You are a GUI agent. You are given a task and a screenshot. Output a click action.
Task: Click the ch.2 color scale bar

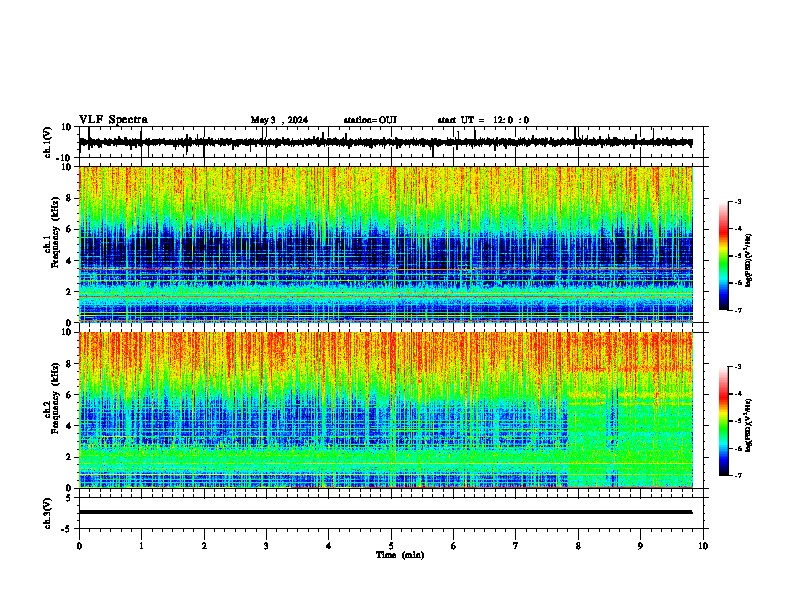pos(724,421)
